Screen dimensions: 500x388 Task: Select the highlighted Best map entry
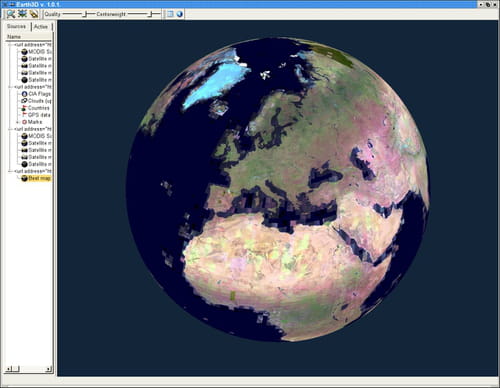click(36, 178)
